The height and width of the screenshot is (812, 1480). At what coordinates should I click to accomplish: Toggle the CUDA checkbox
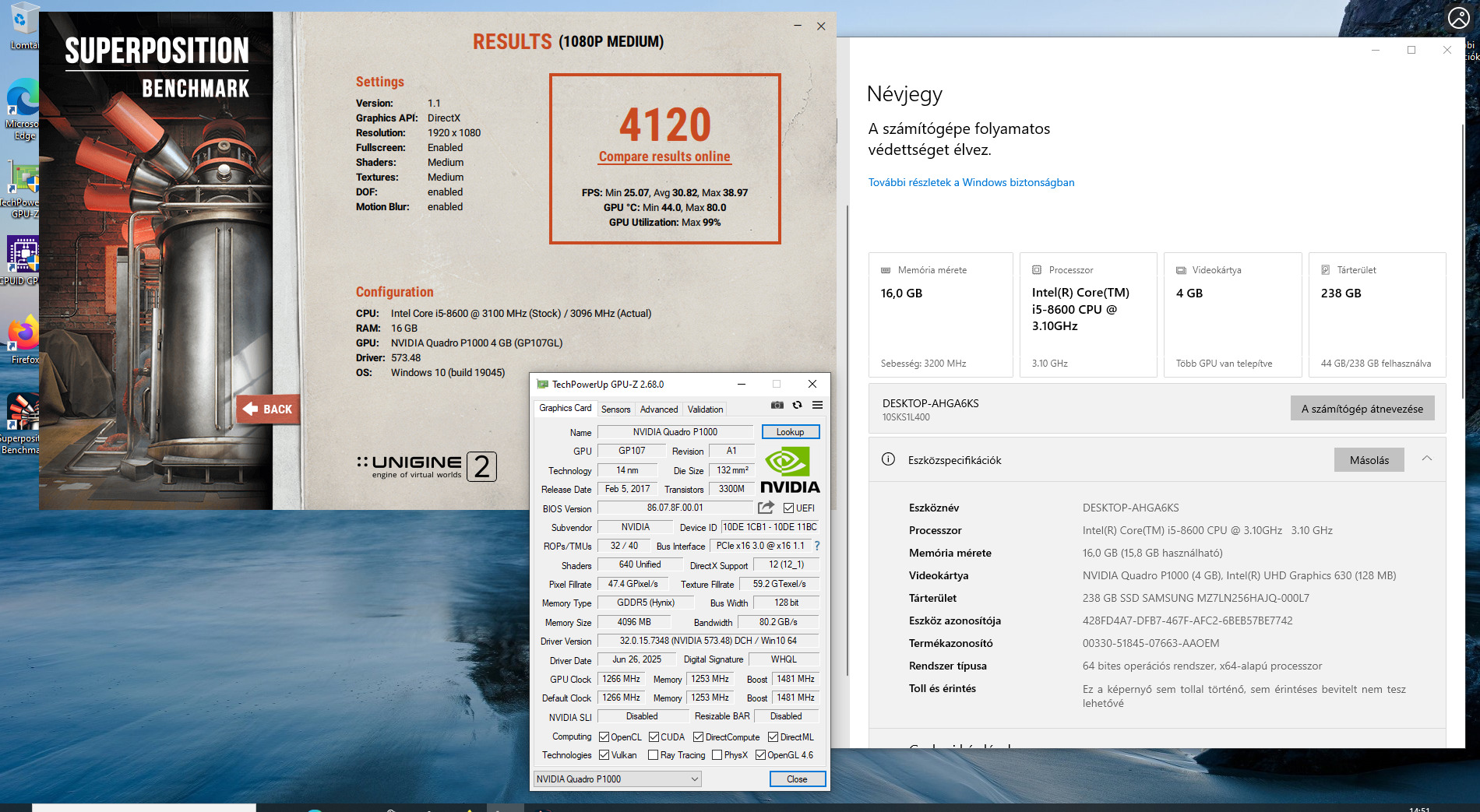654,737
